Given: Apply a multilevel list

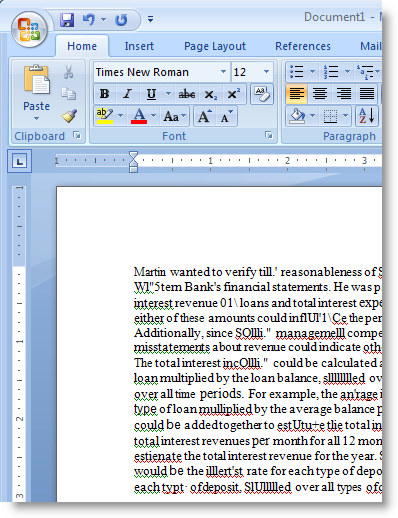Looking at the screenshot, I should click(365, 72).
